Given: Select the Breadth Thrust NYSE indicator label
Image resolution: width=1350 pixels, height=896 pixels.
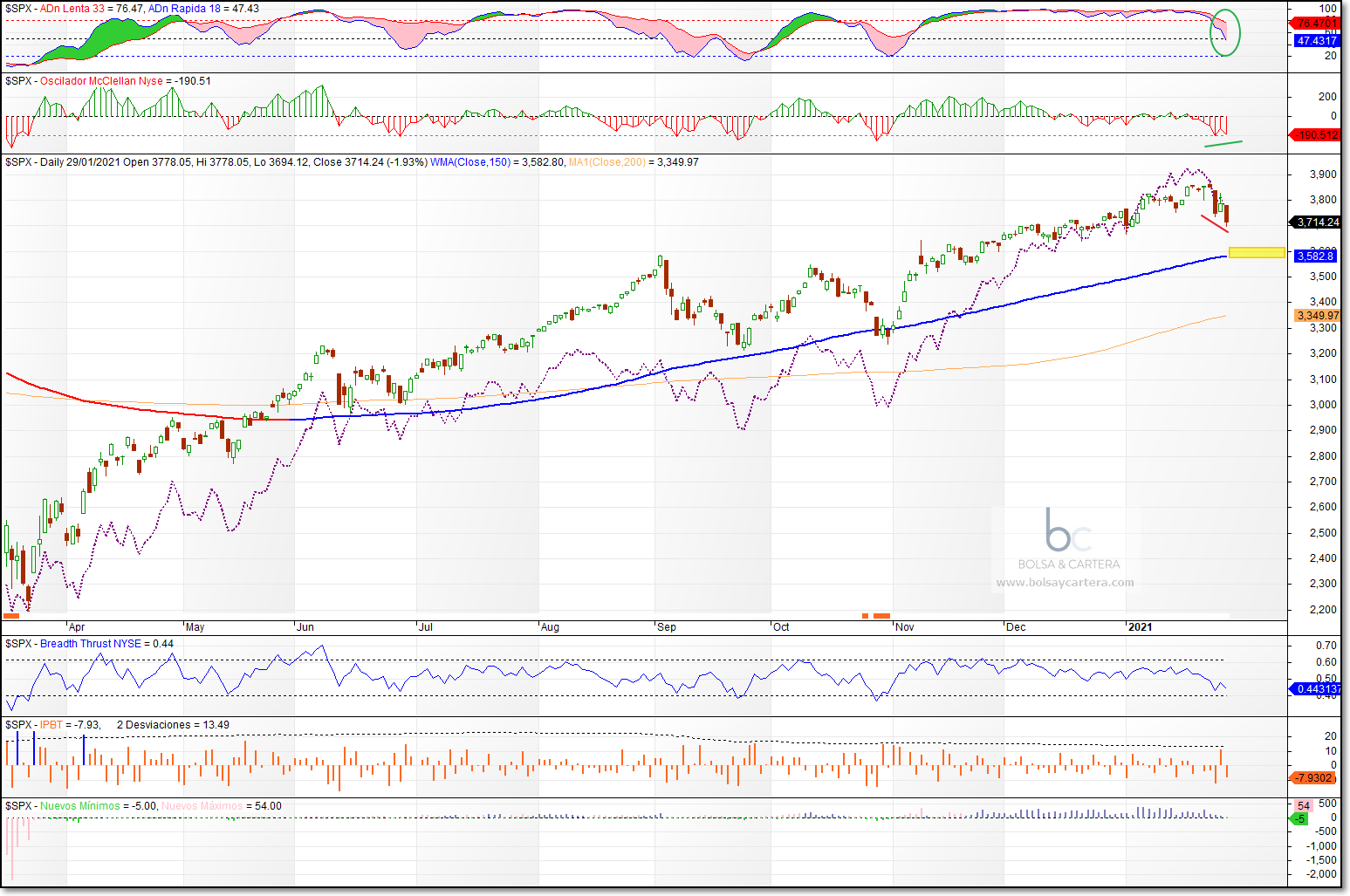Looking at the screenshot, I should point(91,644).
